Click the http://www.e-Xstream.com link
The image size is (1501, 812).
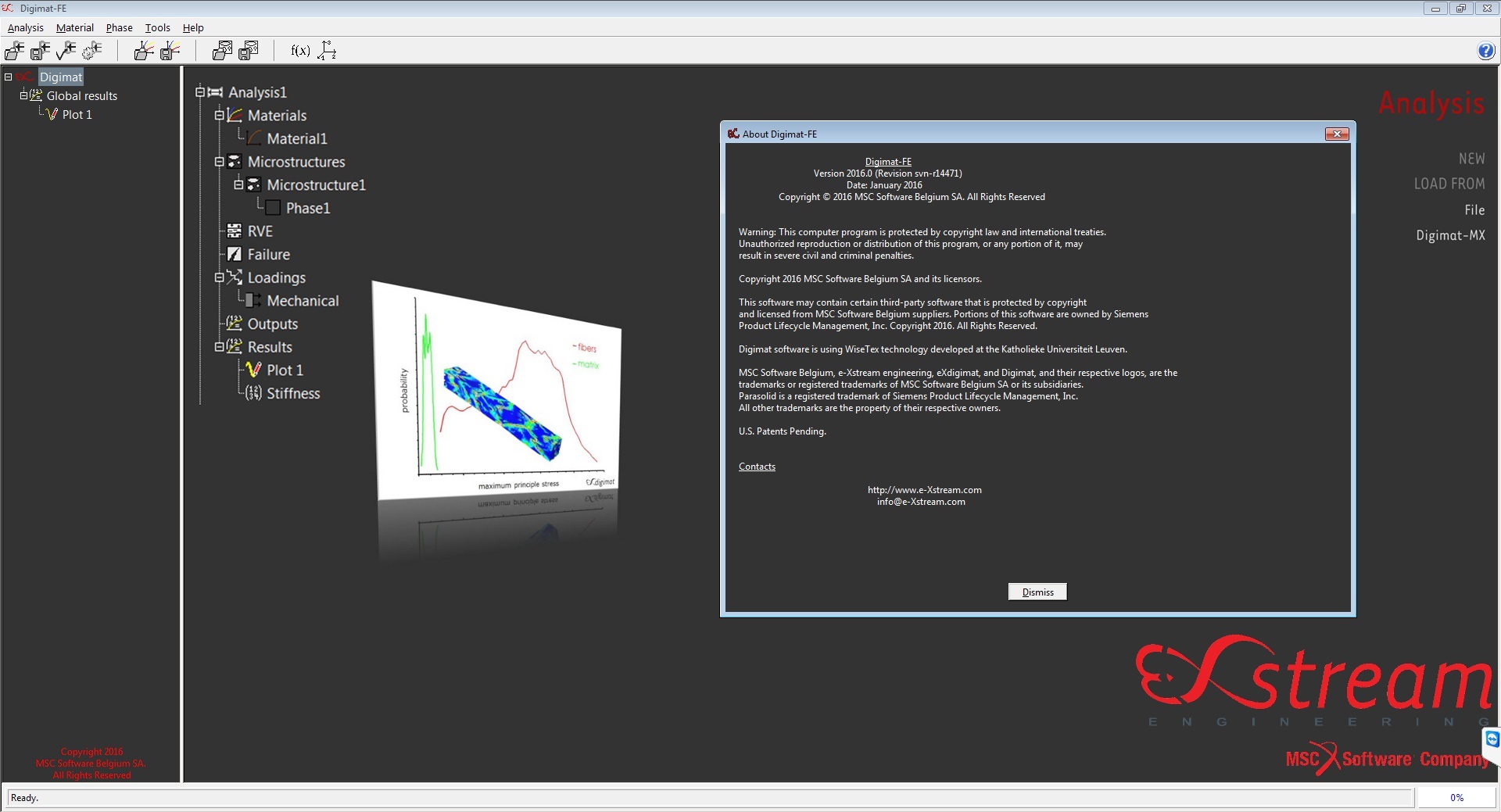pyautogui.click(x=924, y=490)
